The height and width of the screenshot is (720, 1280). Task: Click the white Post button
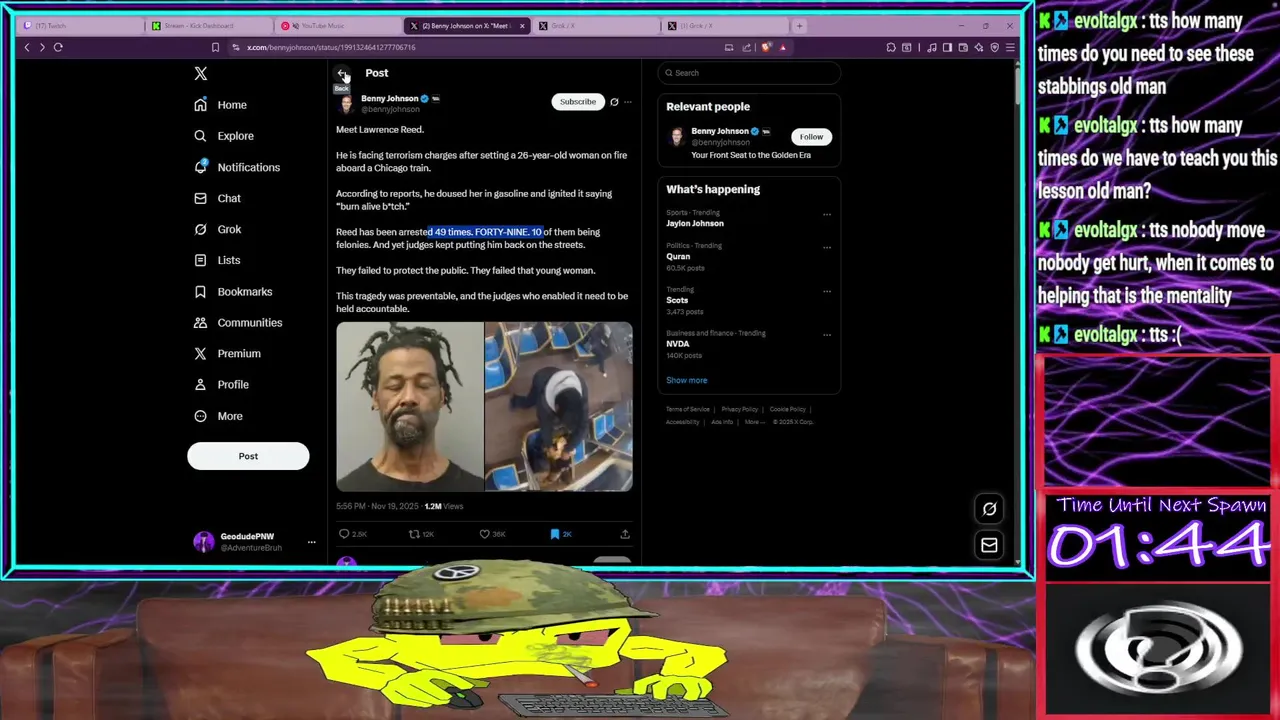pyautogui.click(x=248, y=456)
